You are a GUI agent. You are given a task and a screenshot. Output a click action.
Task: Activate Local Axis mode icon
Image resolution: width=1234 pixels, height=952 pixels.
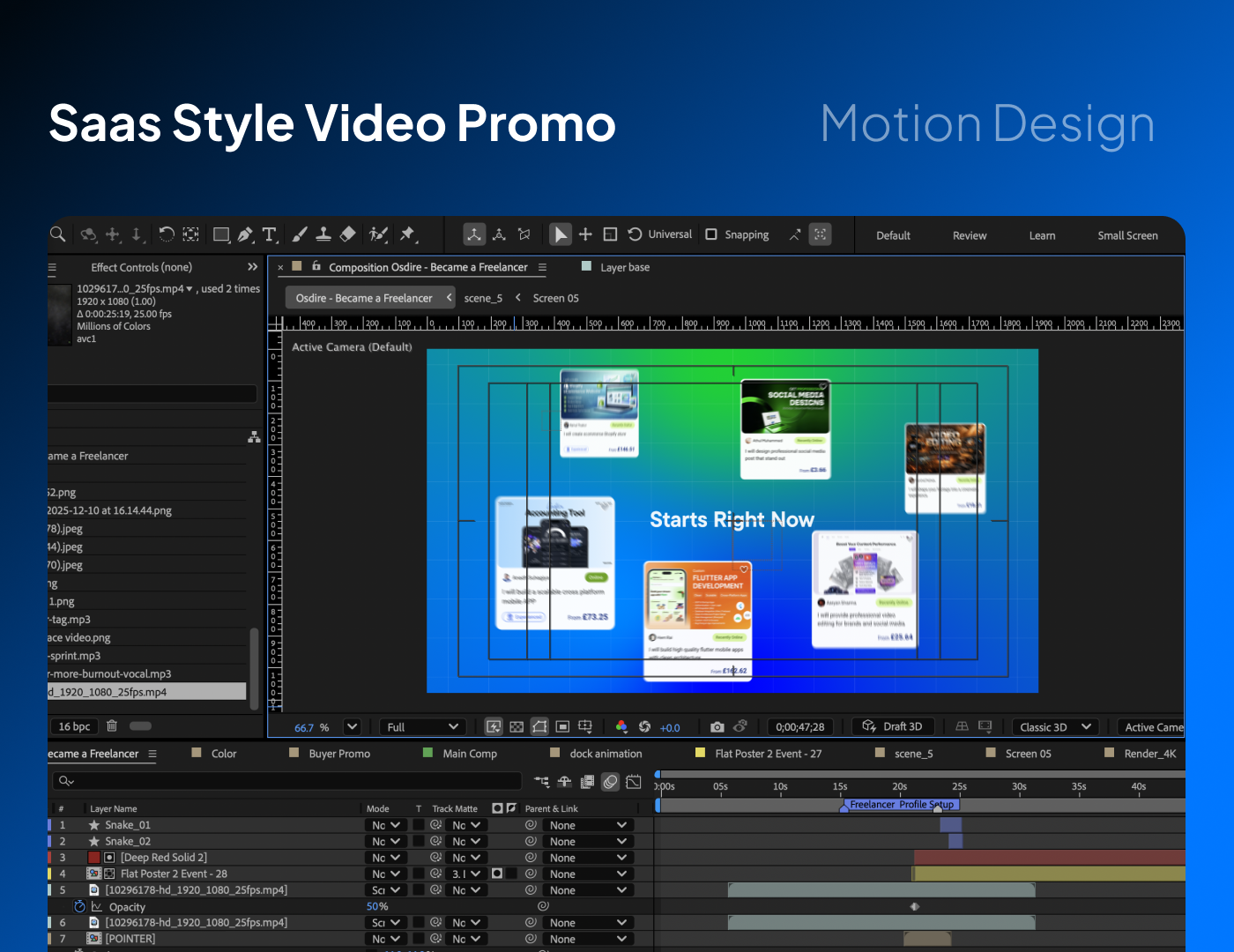pos(474,234)
